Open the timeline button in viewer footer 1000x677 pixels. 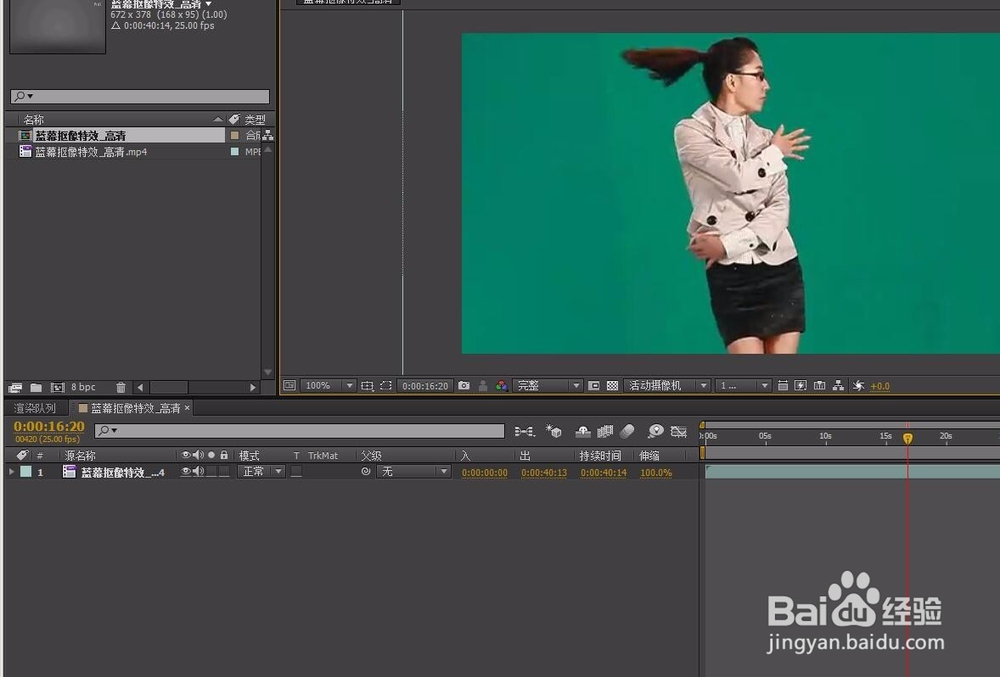[820, 386]
